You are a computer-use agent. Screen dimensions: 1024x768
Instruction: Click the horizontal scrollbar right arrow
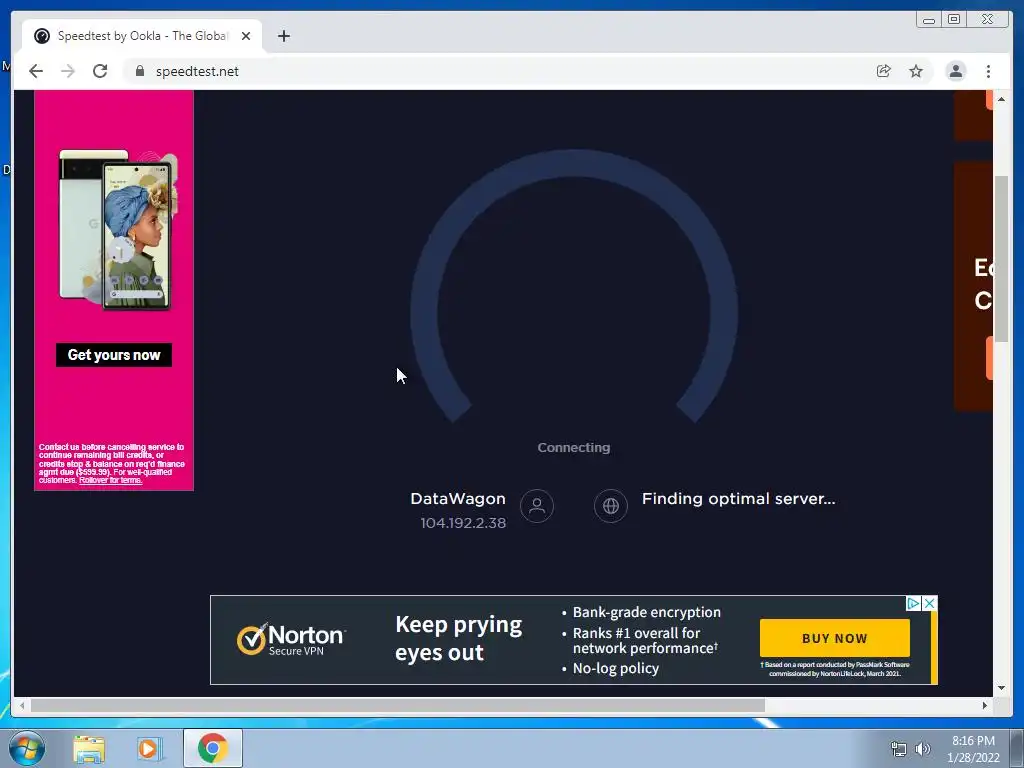[x=985, y=705]
